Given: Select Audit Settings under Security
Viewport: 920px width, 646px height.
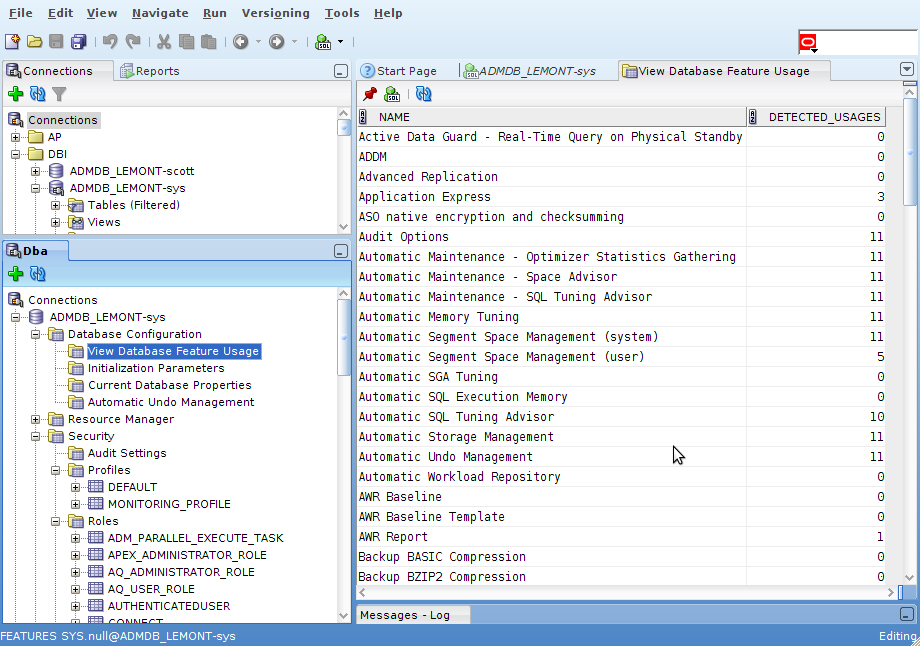Looking at the screenshot, I should [127, 454].
